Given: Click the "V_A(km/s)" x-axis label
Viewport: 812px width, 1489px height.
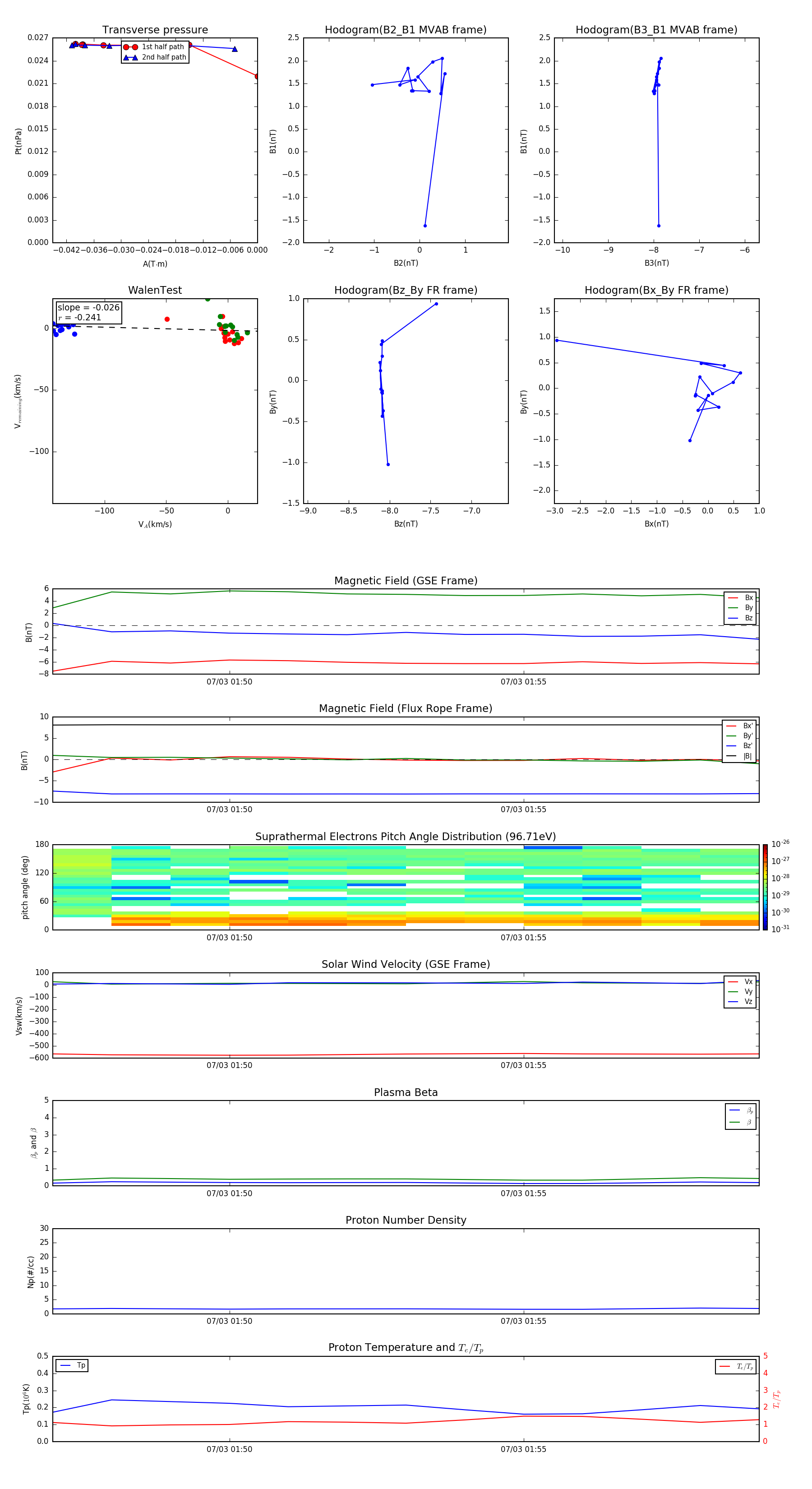Looking at the screenshot, I should pos(155,524).
